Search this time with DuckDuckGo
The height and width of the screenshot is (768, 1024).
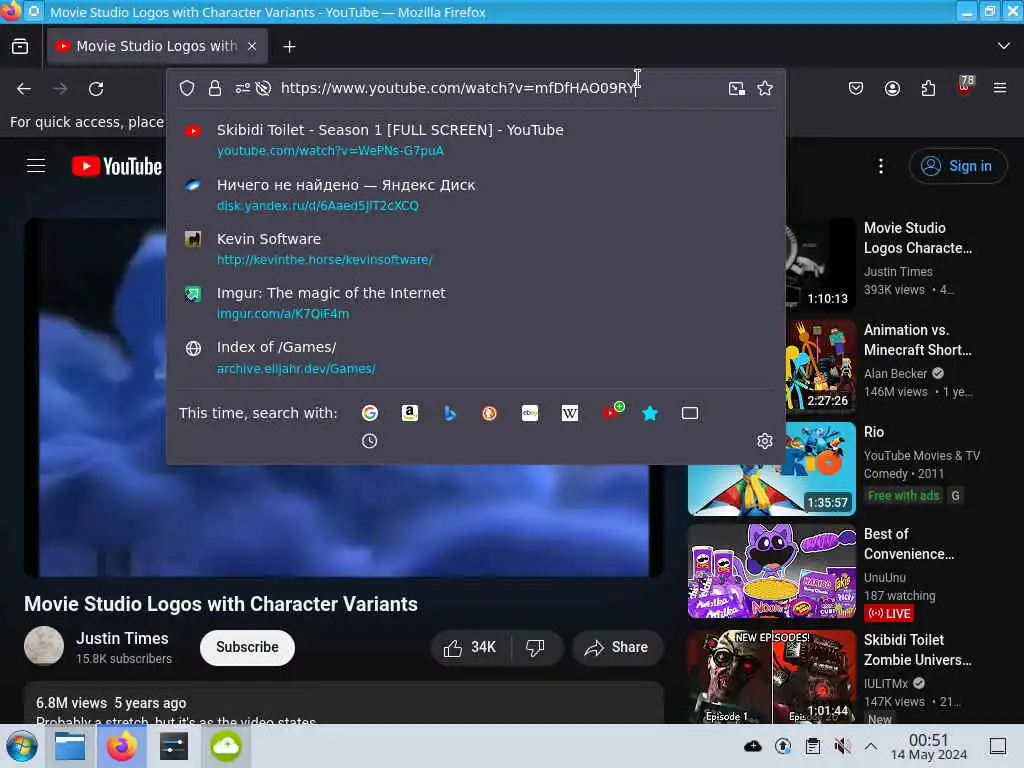coord(489,413)
